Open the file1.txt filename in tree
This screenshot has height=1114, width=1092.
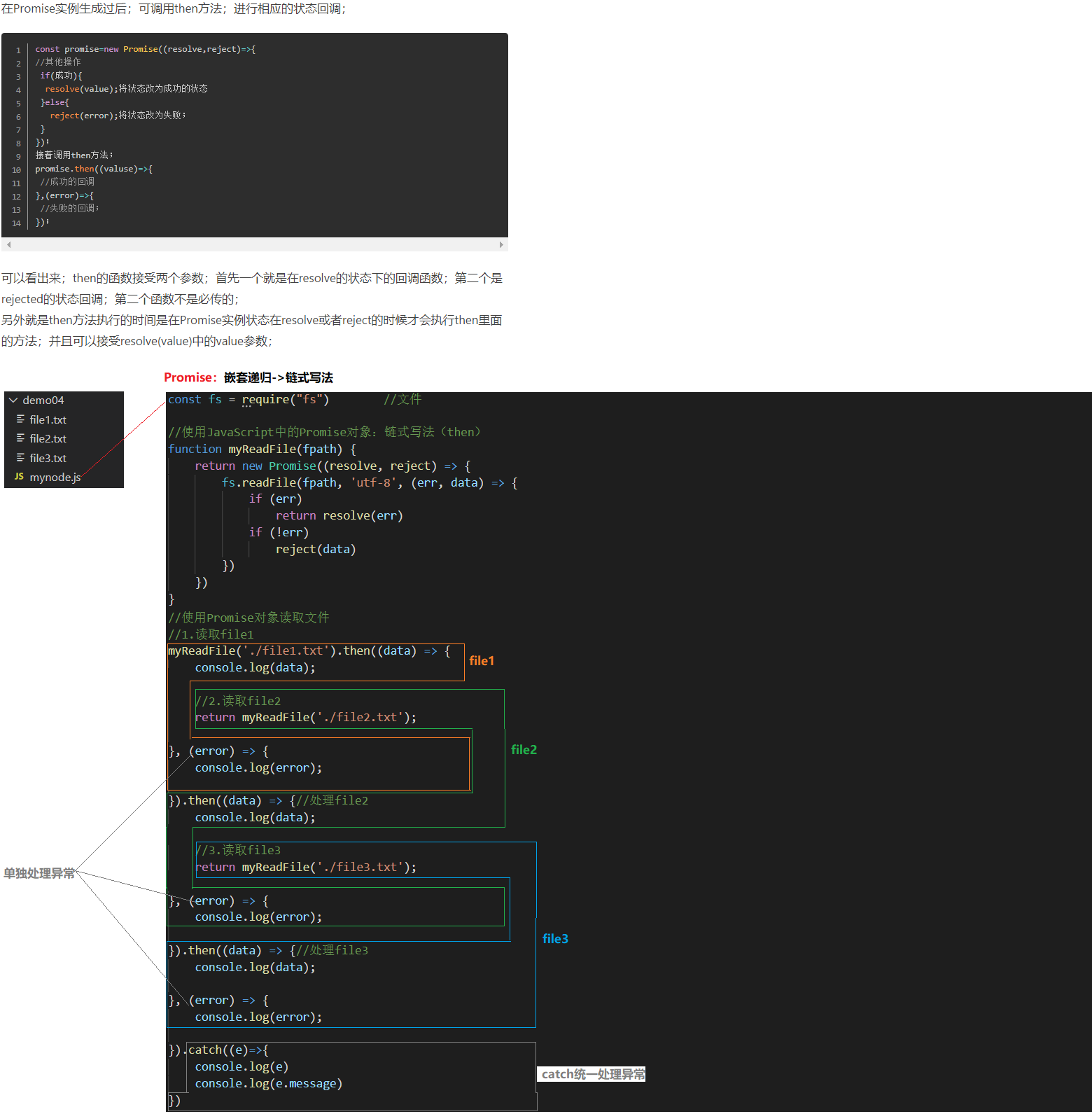click(48, 419)
